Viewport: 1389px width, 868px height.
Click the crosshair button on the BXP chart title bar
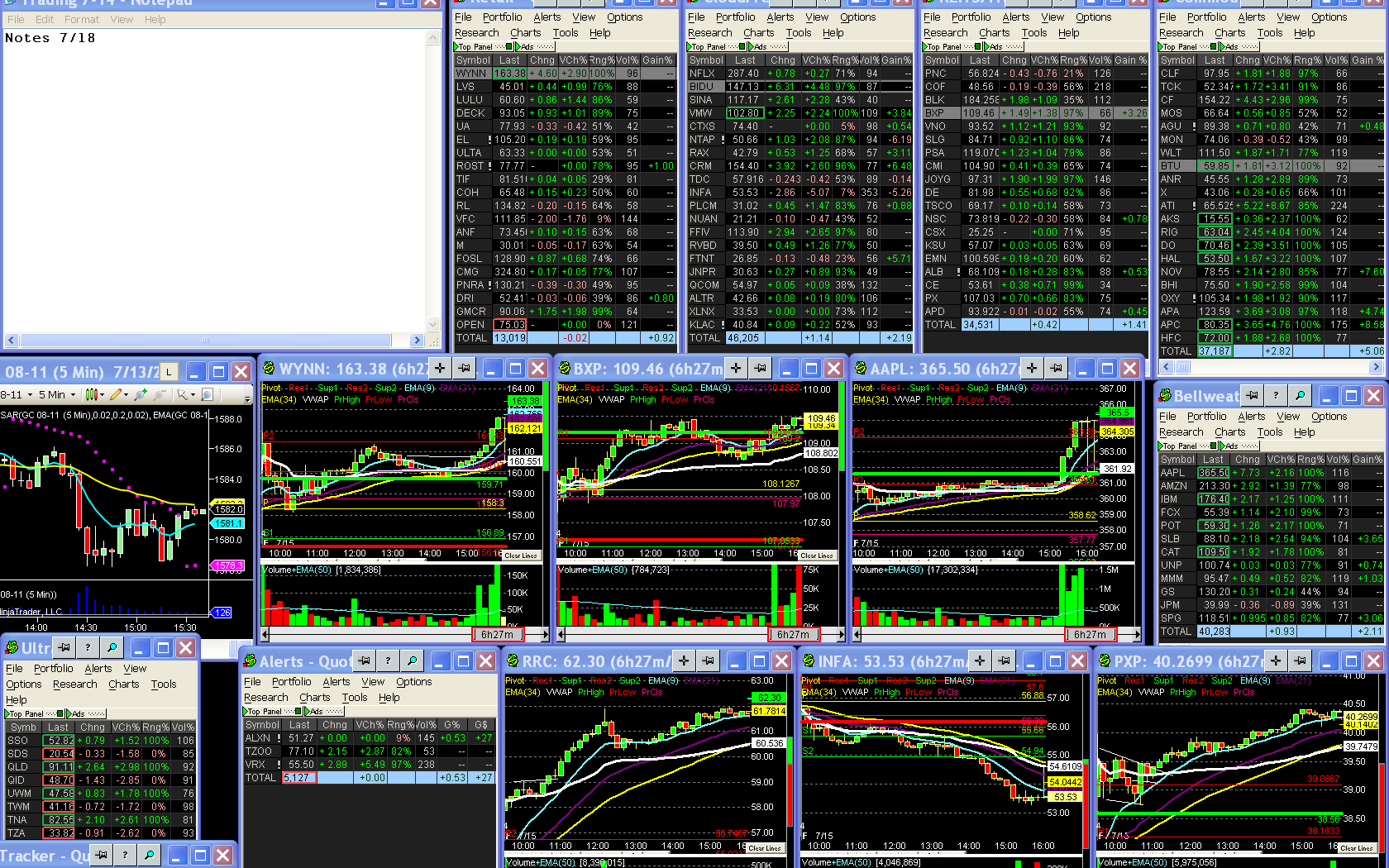[736, 368]
